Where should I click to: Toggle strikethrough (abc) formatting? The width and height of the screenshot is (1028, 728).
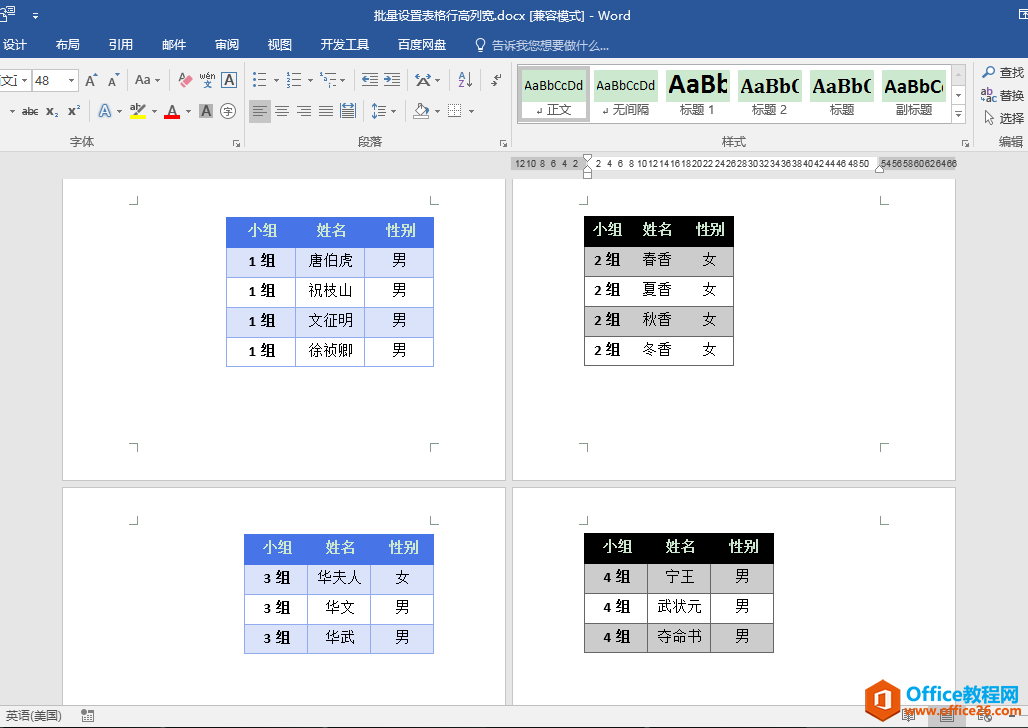[30, 111]
